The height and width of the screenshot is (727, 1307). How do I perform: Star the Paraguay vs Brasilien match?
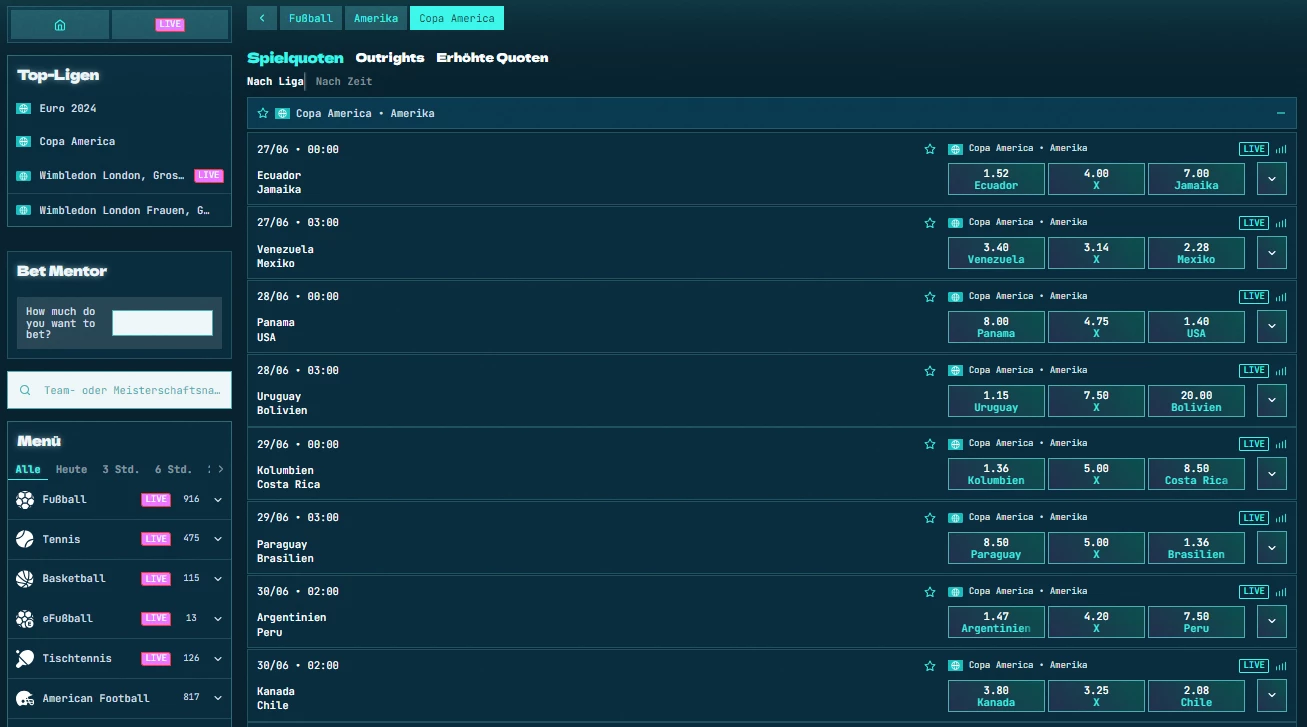930,518
